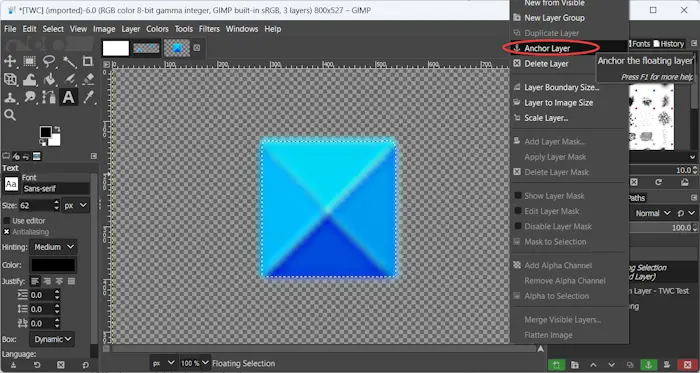Open the 100% zoom level dropdown
Image resolution: width=700 pixels, height=373 pixels.
(x=195, y=363)
